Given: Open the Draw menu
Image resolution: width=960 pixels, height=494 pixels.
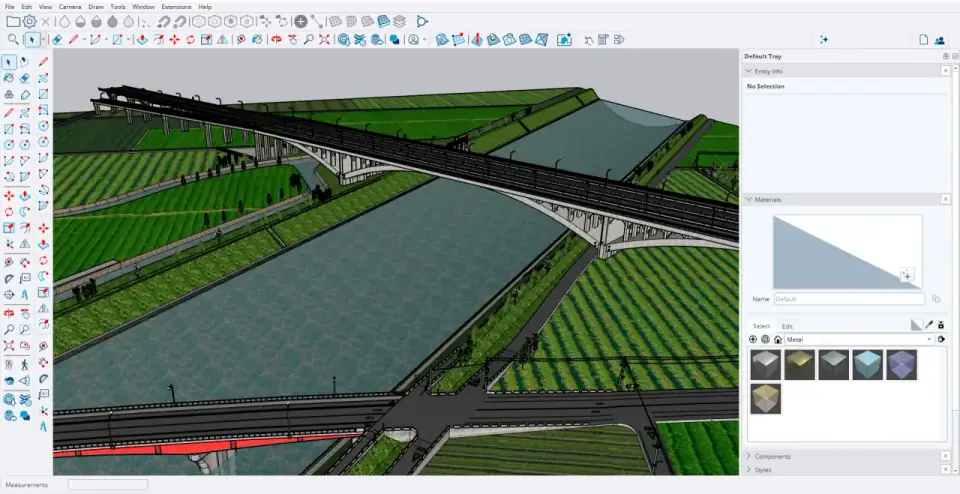Looking at the screenshot, I should coord(96,7).
